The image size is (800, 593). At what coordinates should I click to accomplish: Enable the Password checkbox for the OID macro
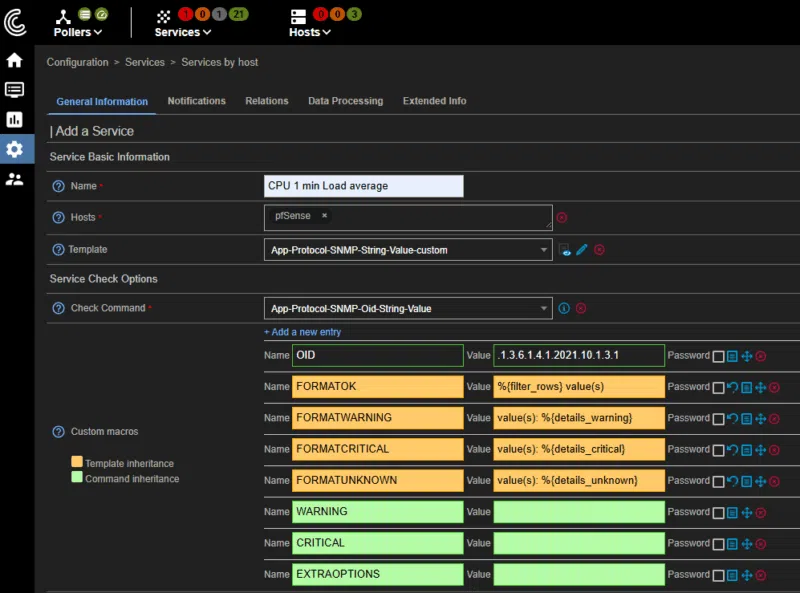click(718, 356)
